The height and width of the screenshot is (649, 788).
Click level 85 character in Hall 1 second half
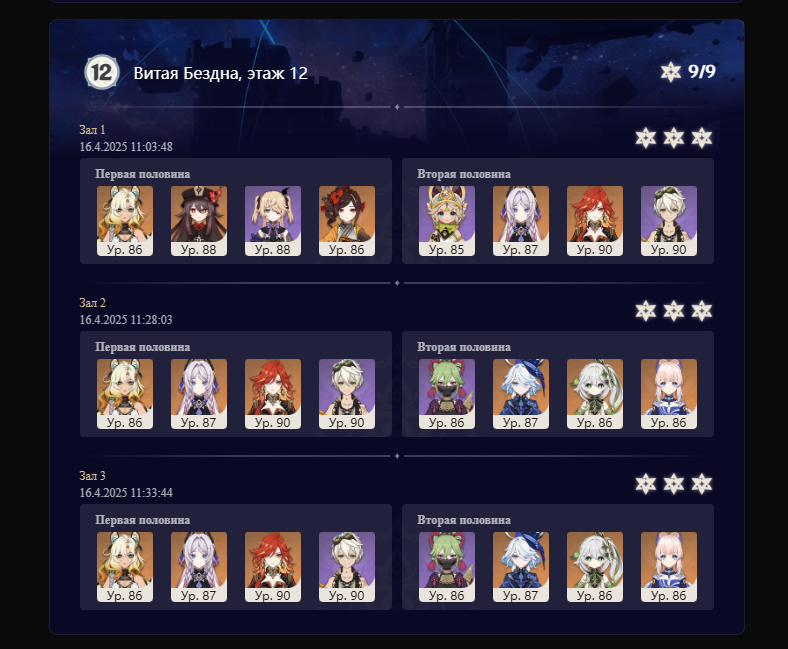coord(447,221)
